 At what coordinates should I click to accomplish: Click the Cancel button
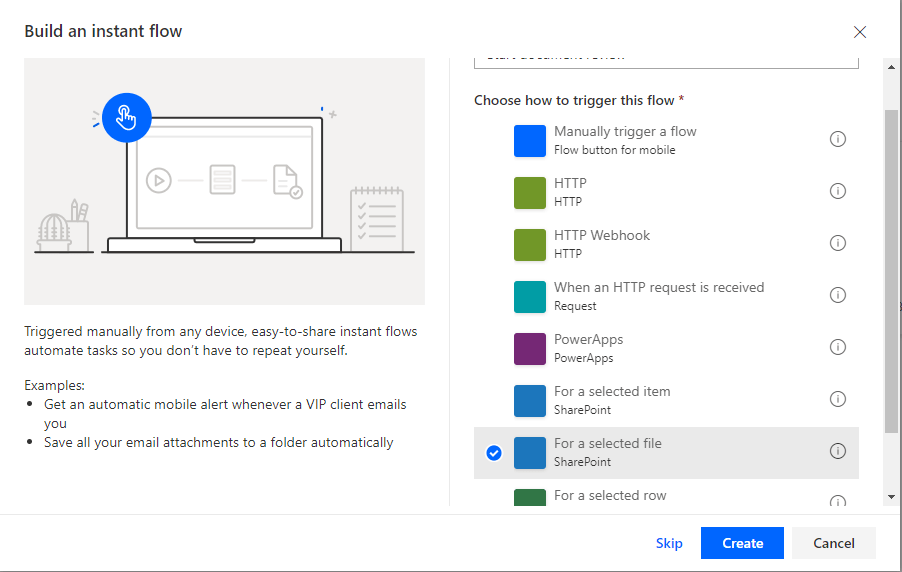(x=833, y=543)
